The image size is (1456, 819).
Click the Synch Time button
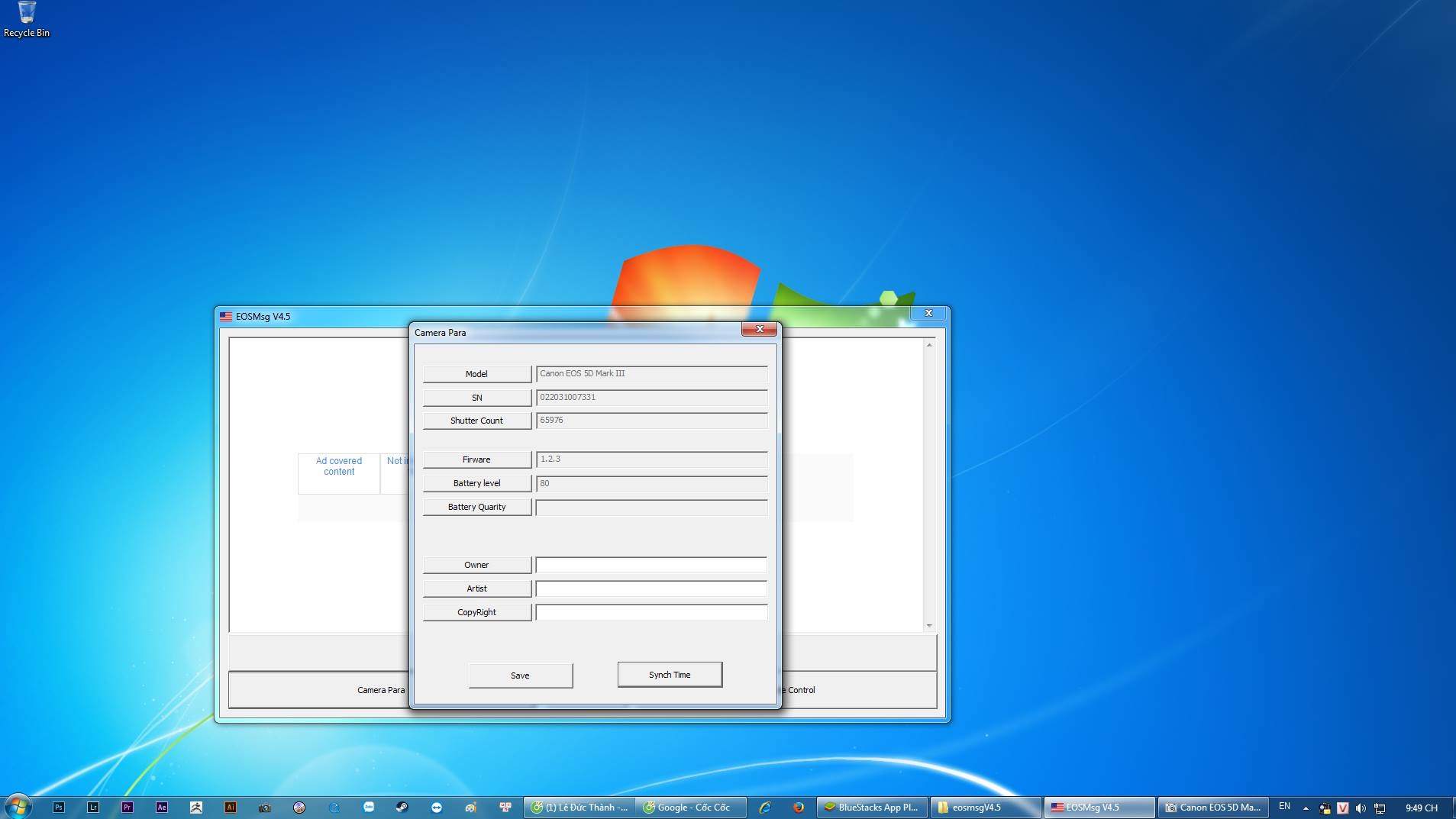pos(670,675)
